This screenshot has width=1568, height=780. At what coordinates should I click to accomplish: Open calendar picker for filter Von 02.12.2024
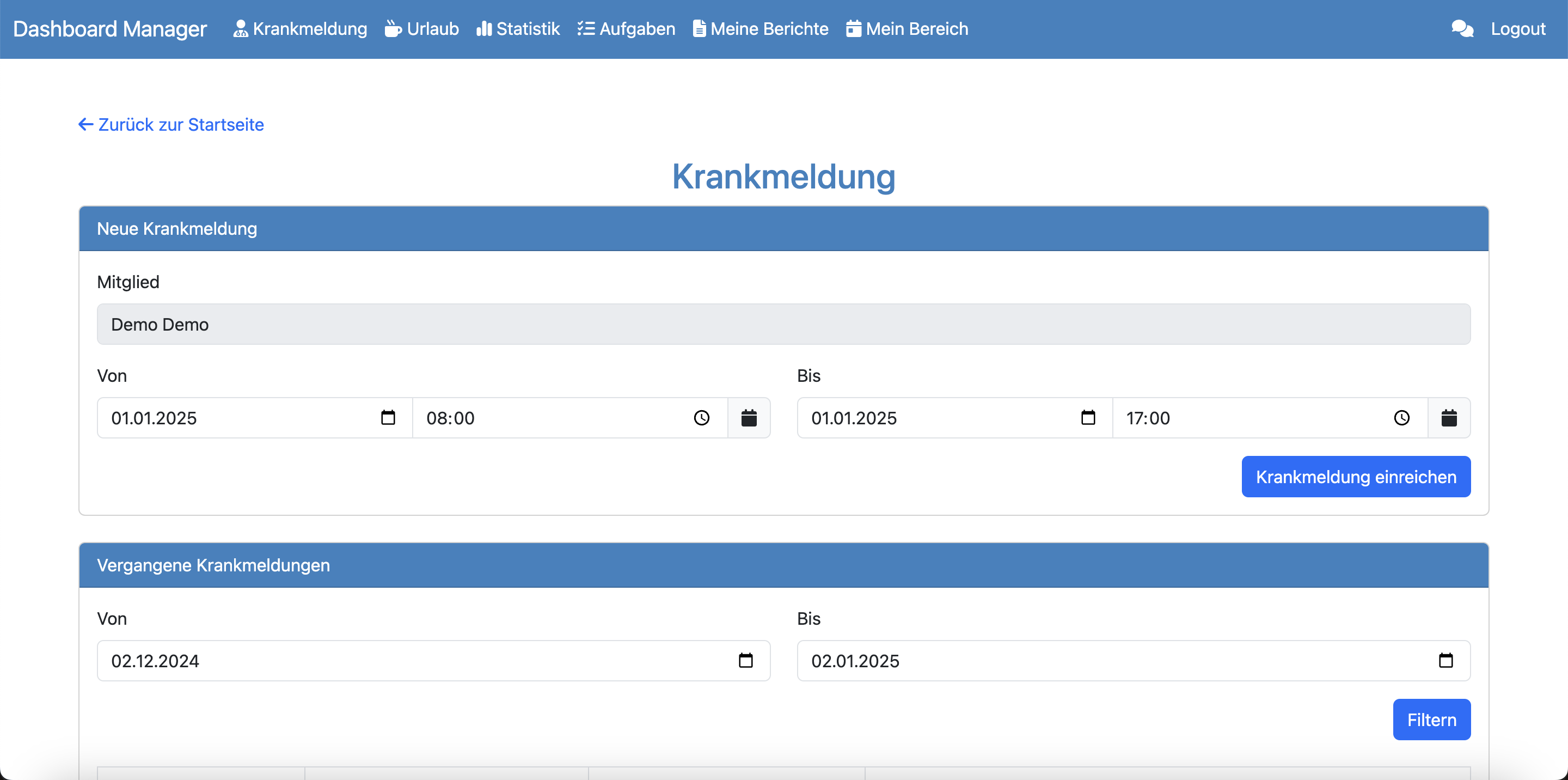[x=746, y=661]
